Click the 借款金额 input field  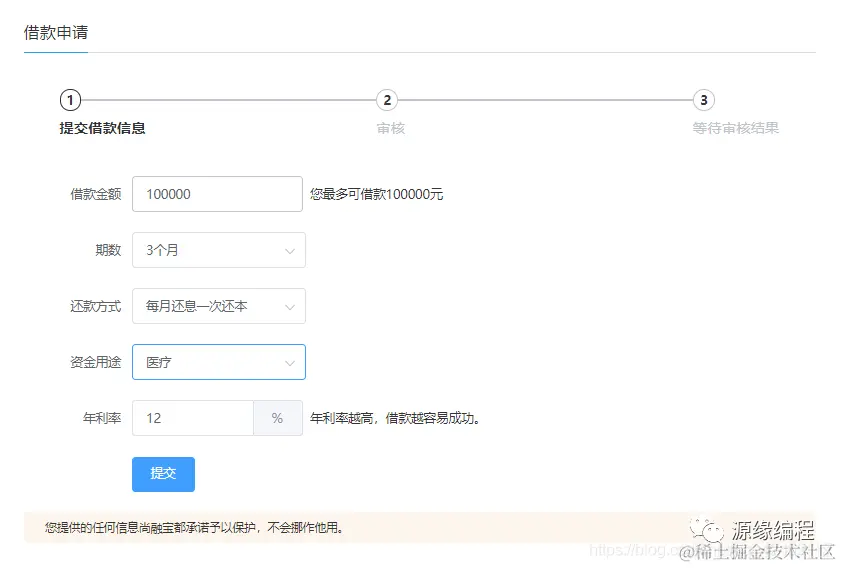pyautogui.click(x=217, y=194)
